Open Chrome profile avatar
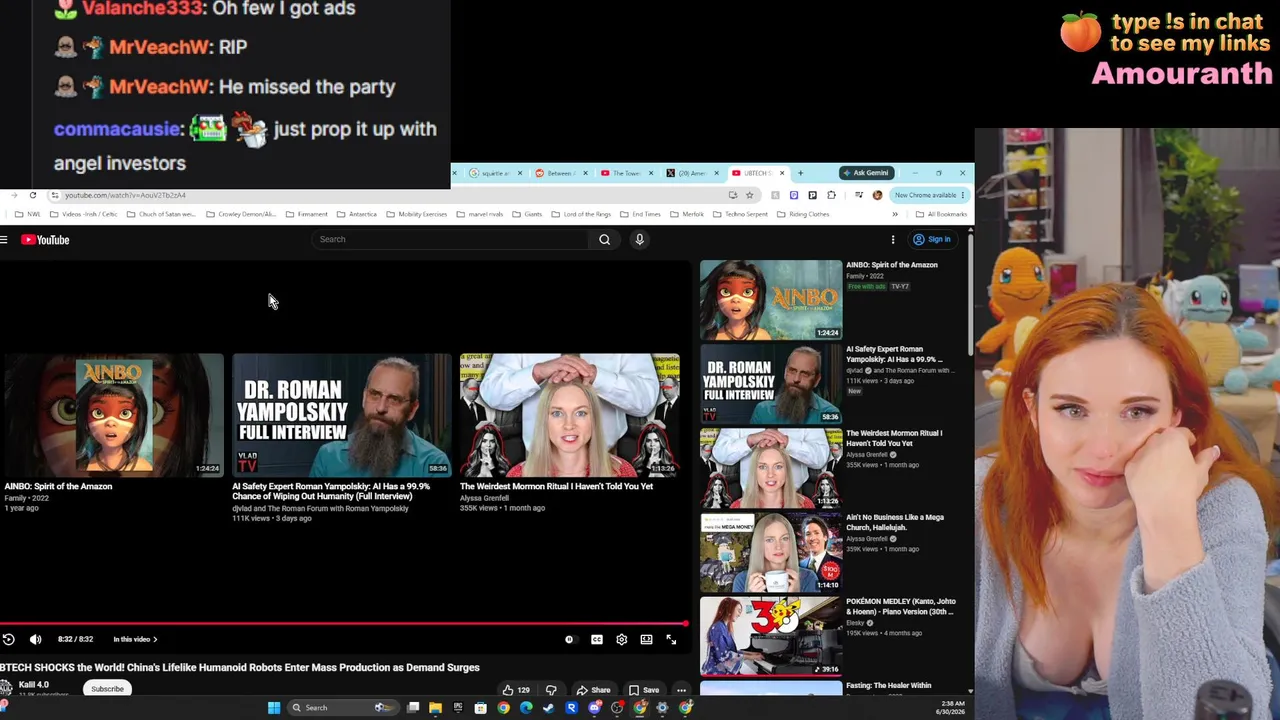1280x720 pixels. coord(877,195)
